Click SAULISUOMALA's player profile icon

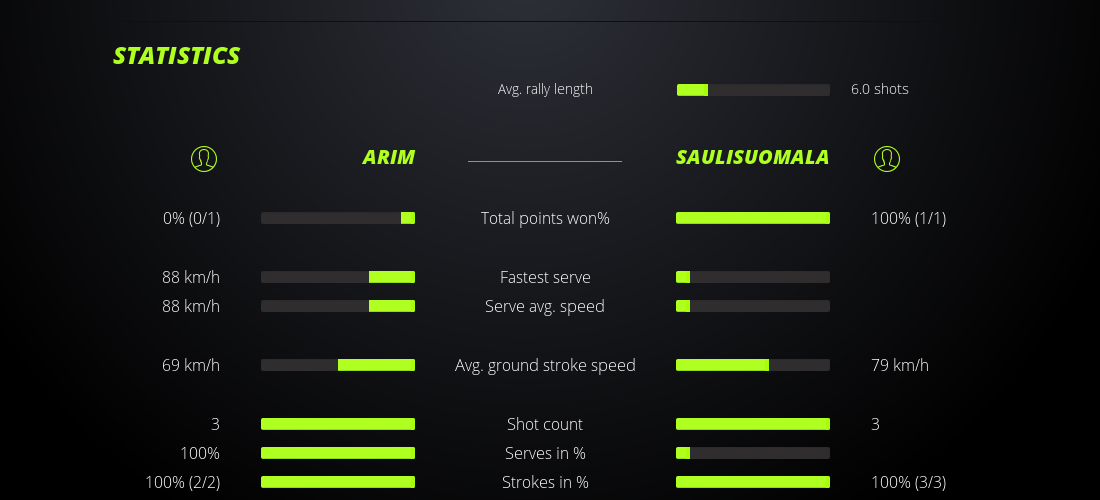(887, 158)
